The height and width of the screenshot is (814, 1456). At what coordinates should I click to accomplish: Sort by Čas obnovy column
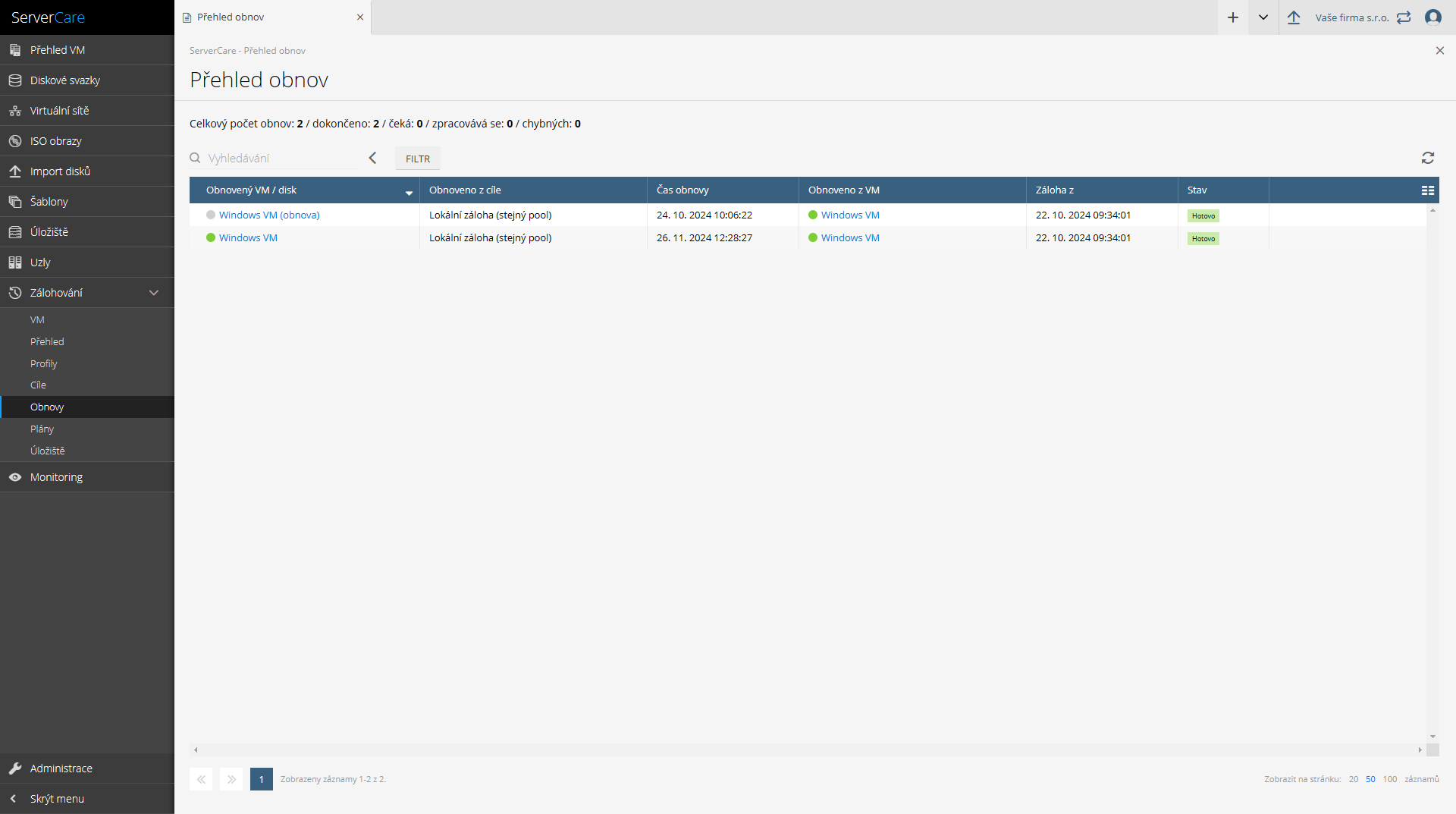[723, 190]
